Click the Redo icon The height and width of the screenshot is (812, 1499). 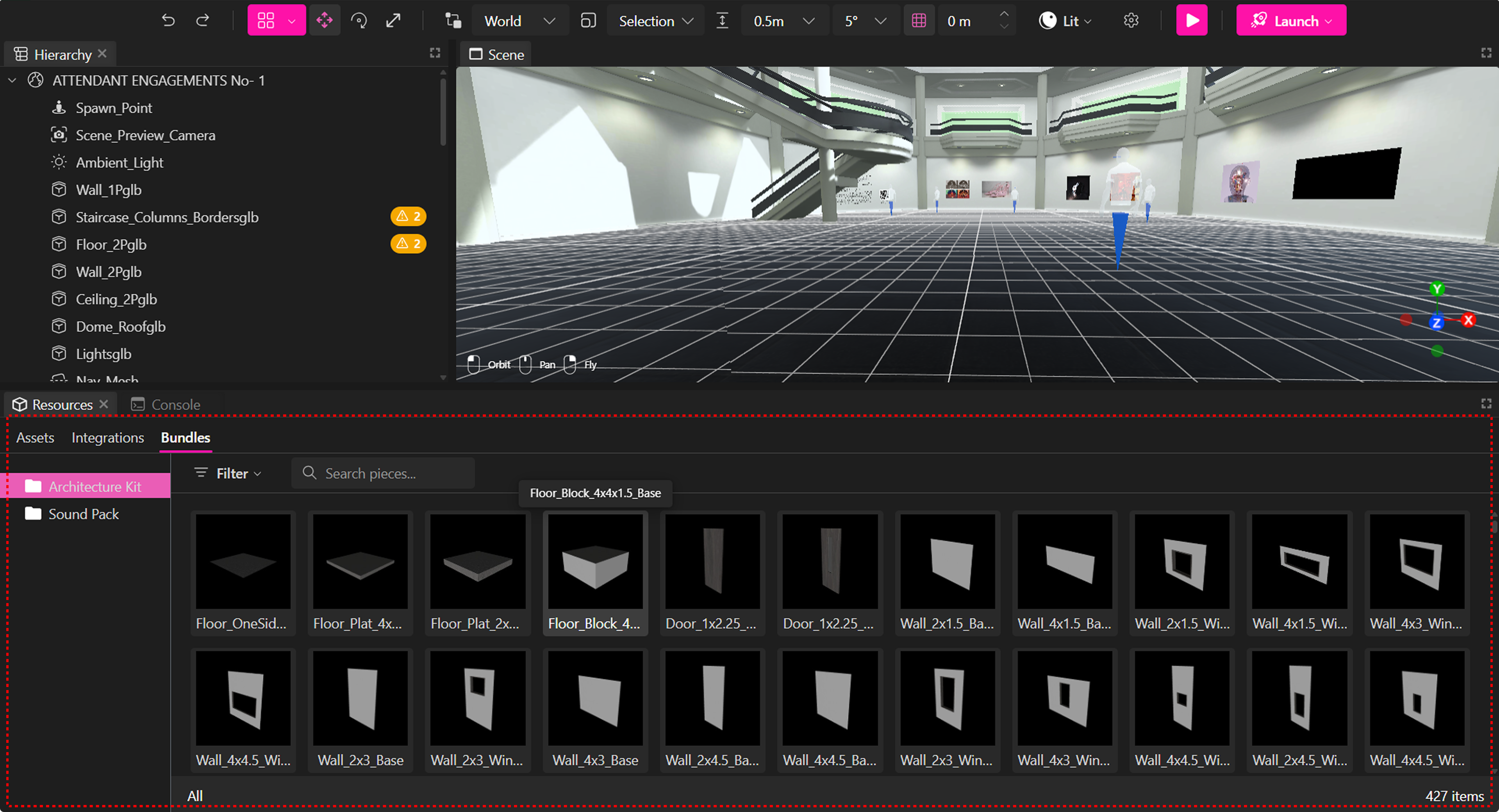click(203, 20)
